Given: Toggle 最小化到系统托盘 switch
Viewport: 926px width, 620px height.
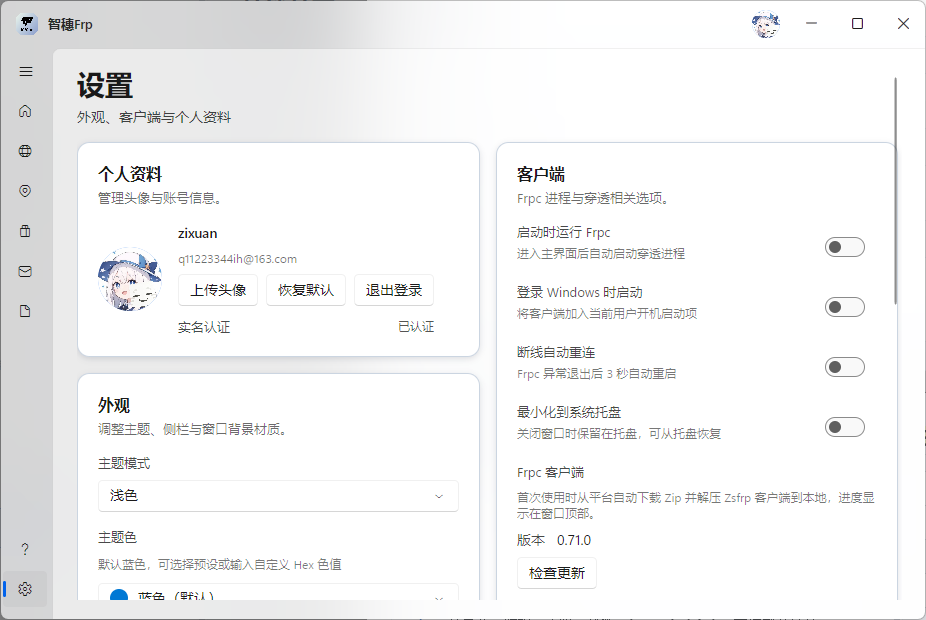Looking at the screenshot, I should coord(845,427).
